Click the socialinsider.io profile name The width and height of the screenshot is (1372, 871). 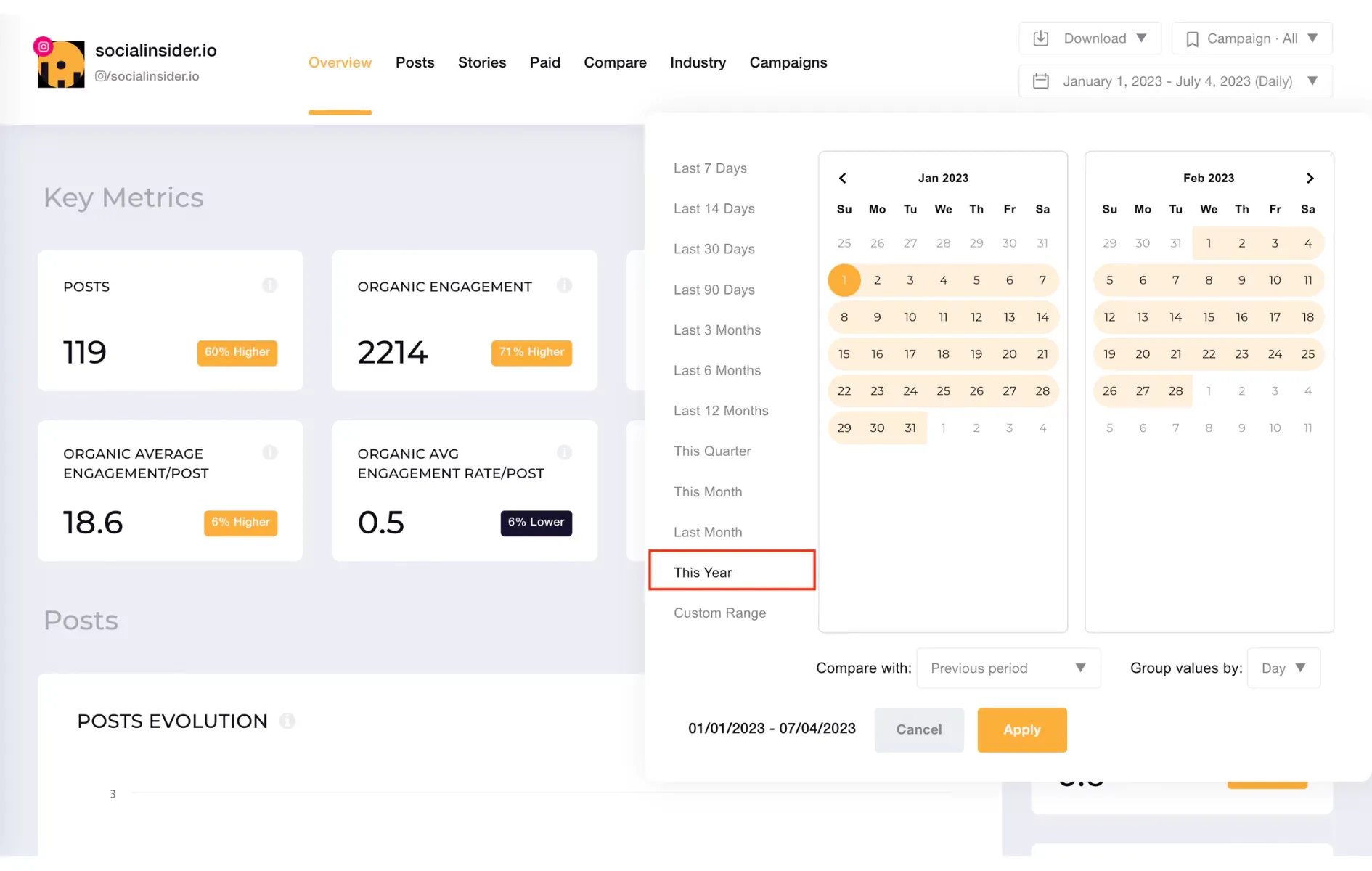[x=156, y=50]
